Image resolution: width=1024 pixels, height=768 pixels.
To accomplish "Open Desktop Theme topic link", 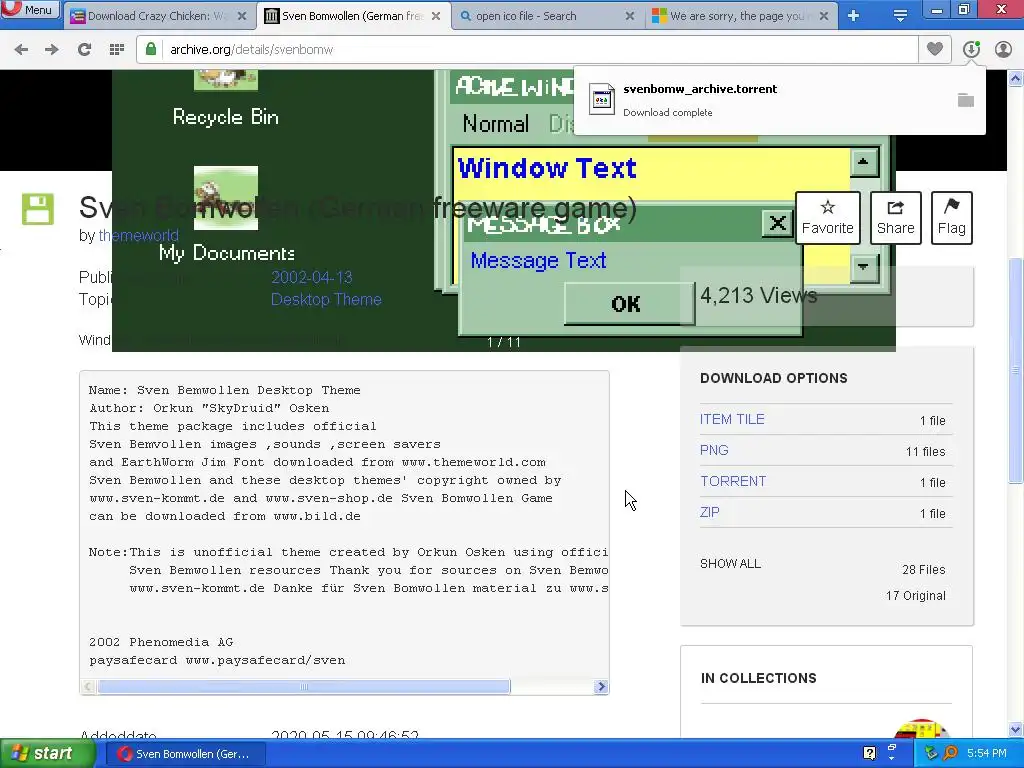I will (326, 299).
